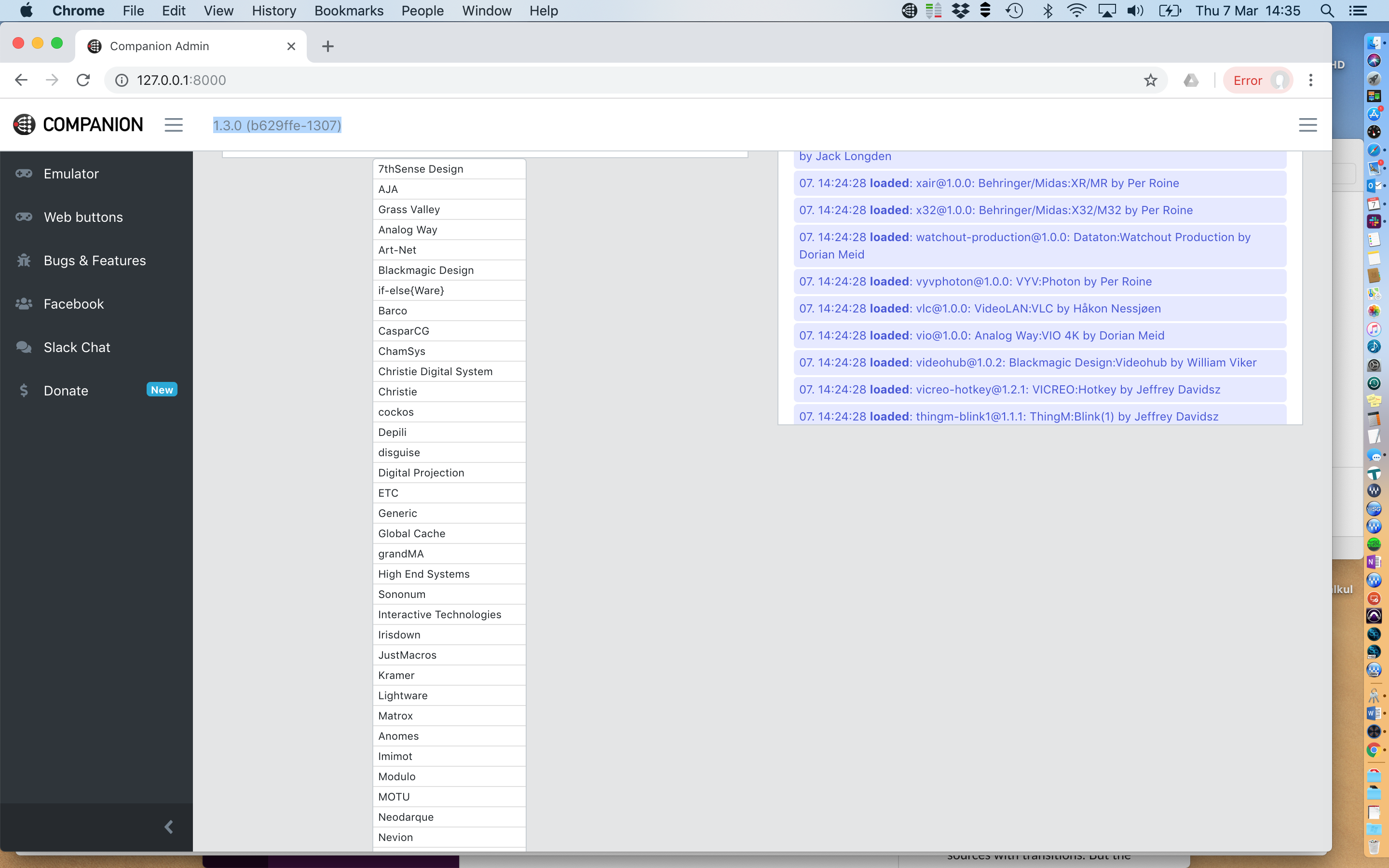1389x868 pixels.
Task: Open the History menu in menu bar
Action: [274, 11]
